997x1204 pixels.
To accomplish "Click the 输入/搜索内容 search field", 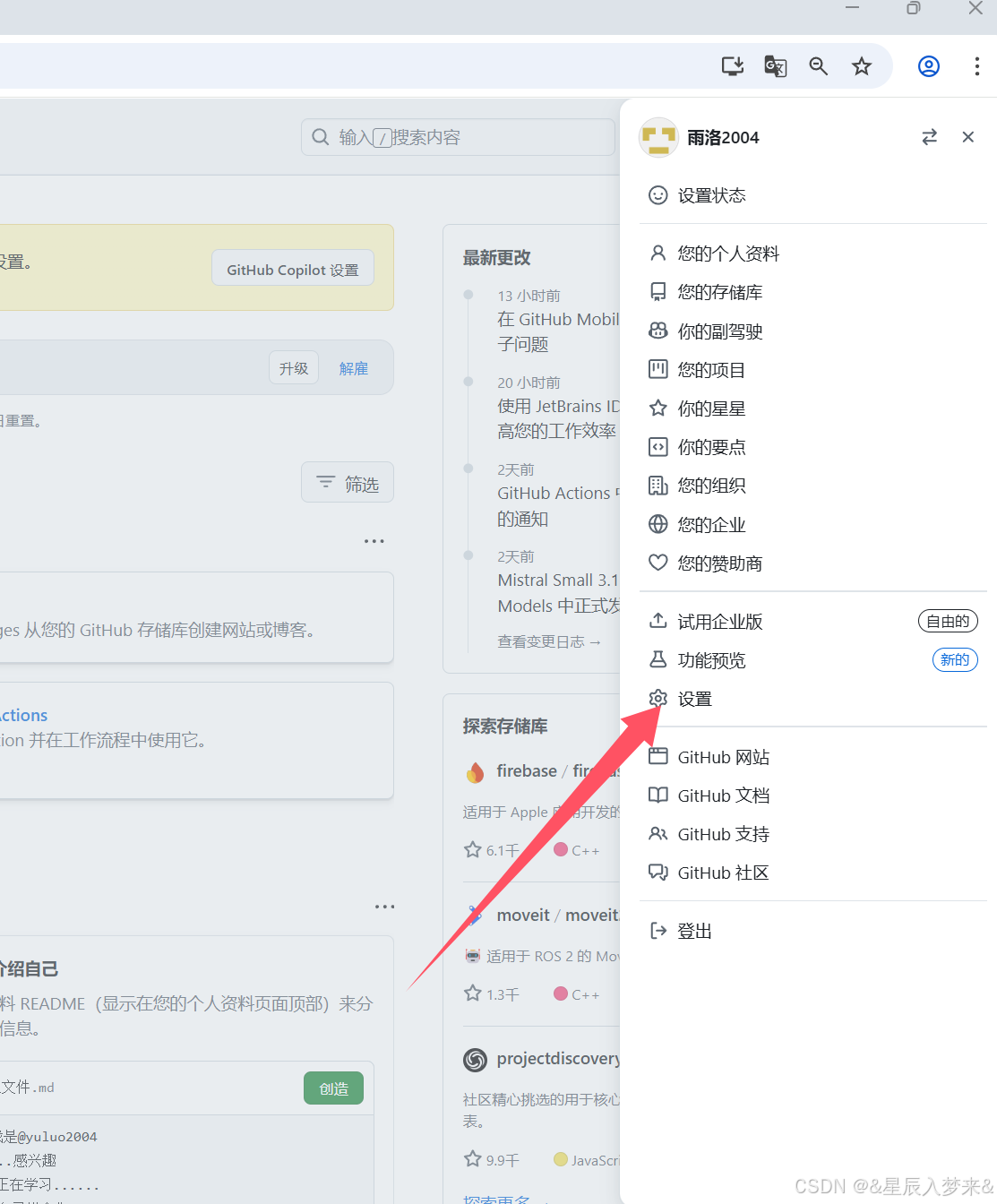I will [x=457, y=136].
